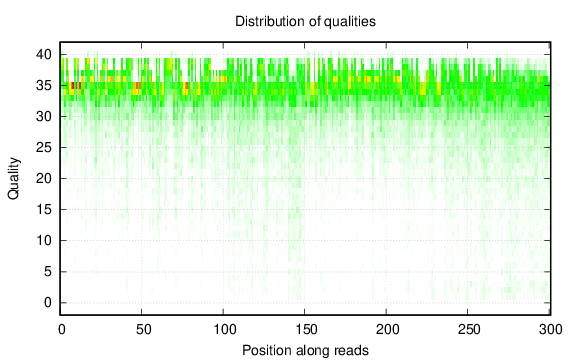The width and height of the screenshot is (576, 360).
Task: Click the y-axis tick label 15
Action: (44, 209)
